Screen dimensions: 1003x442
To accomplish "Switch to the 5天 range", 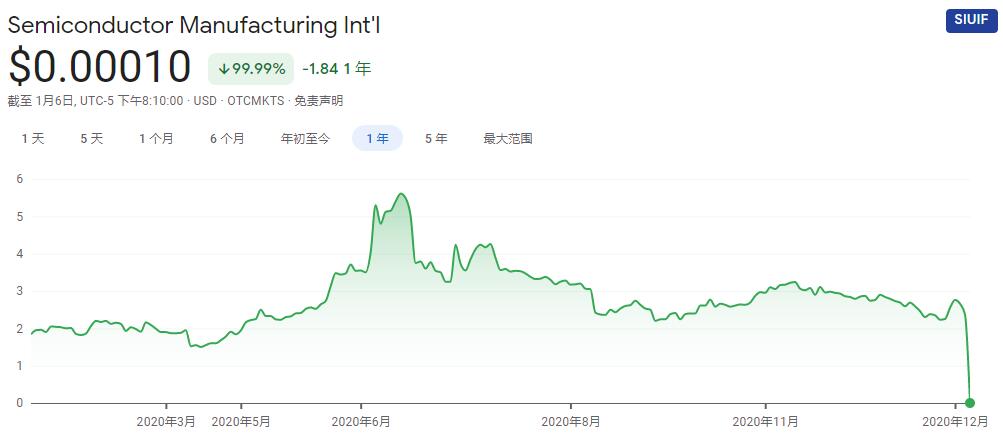I will click(x=92, y=139).
